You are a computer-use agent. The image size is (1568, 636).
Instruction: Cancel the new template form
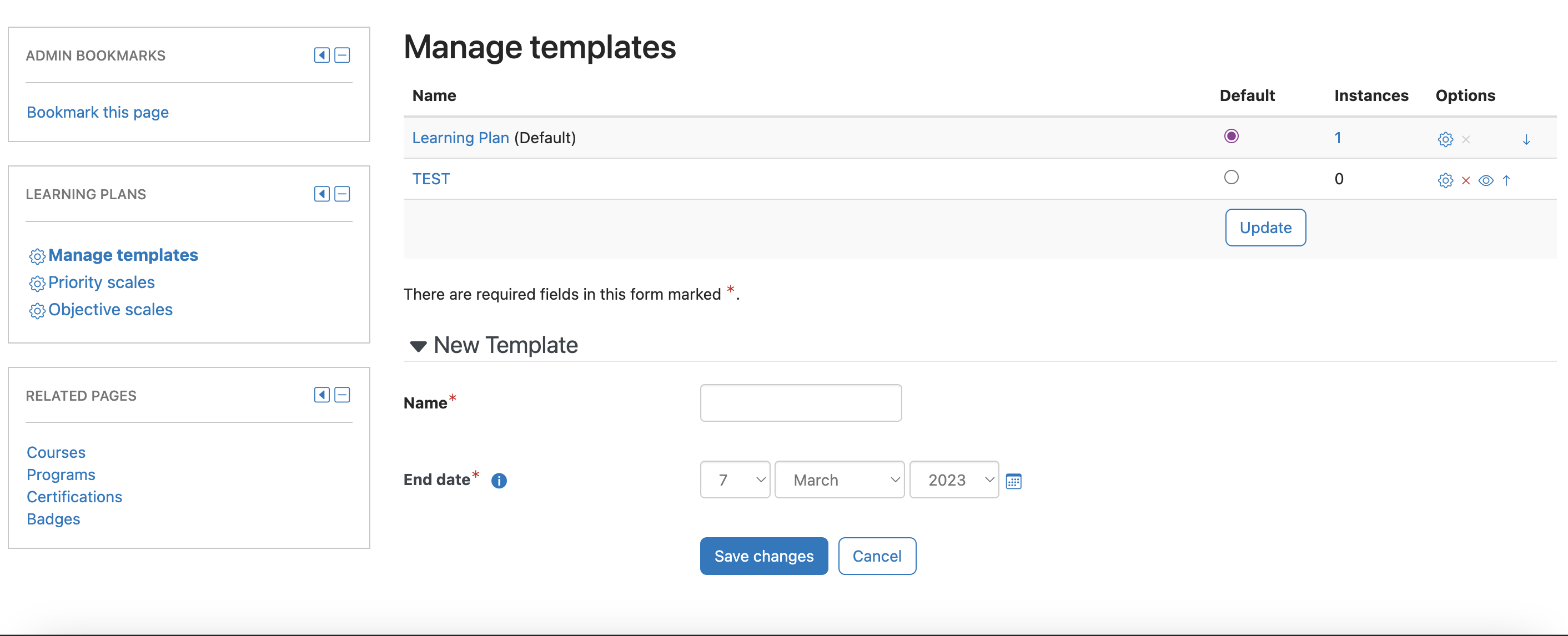point(877,556)
